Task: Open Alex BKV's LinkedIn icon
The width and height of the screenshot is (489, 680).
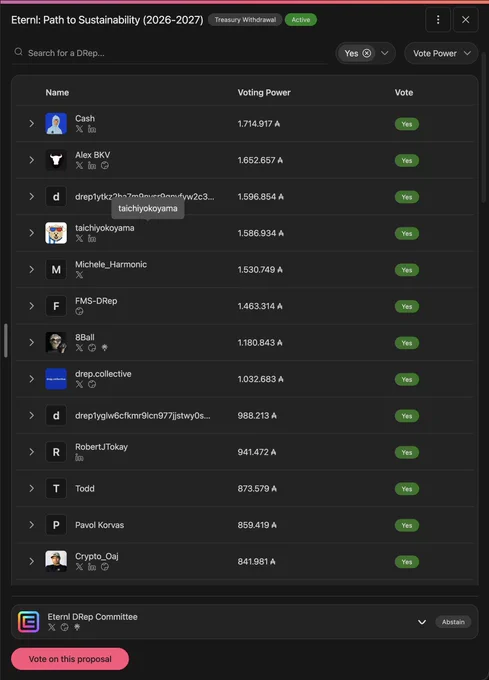Action: [92, 165]
